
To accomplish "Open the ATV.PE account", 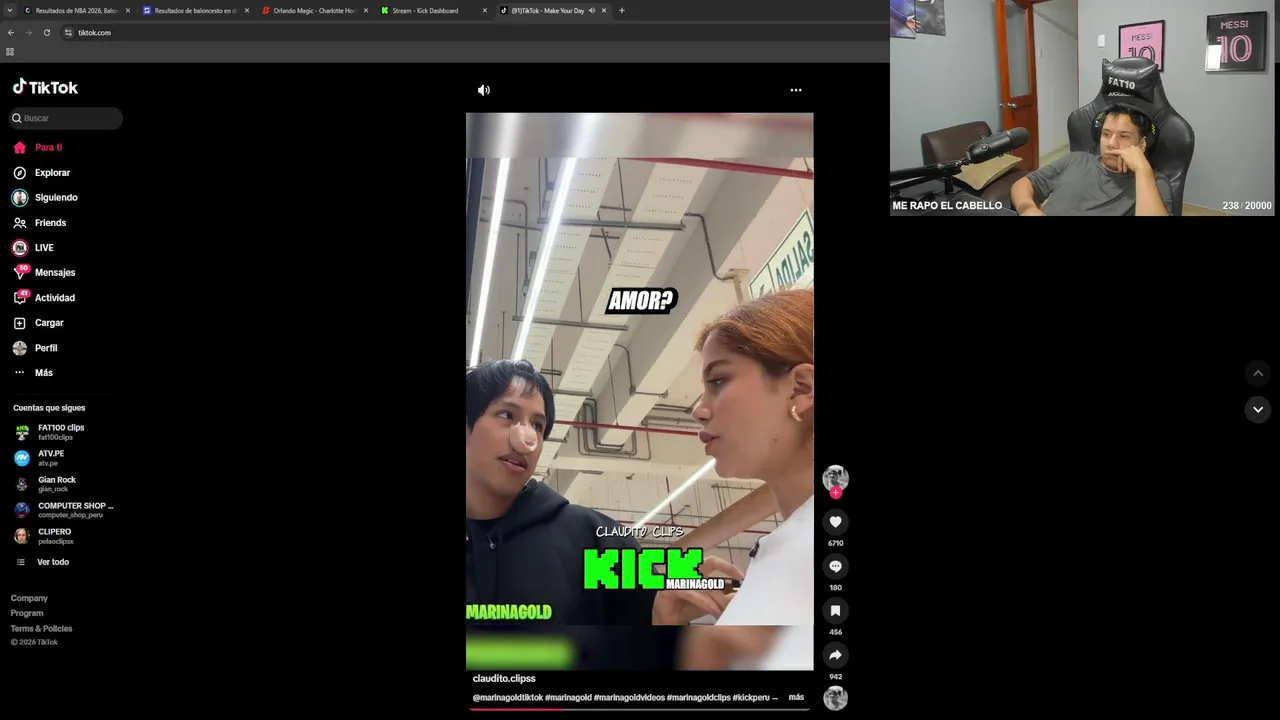I will click(x=39, y=457).
